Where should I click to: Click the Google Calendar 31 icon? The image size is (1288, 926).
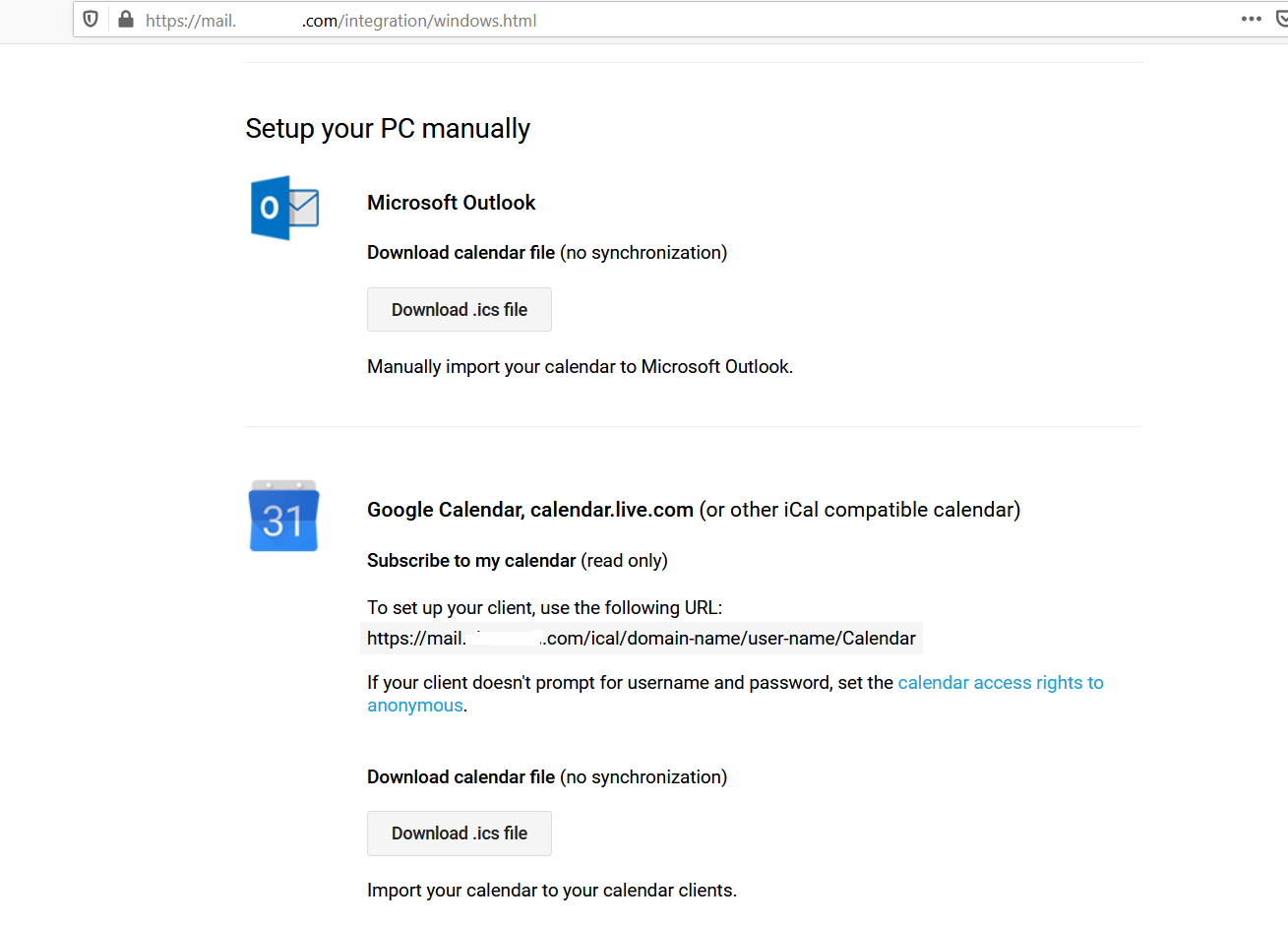tap(284, 516)
